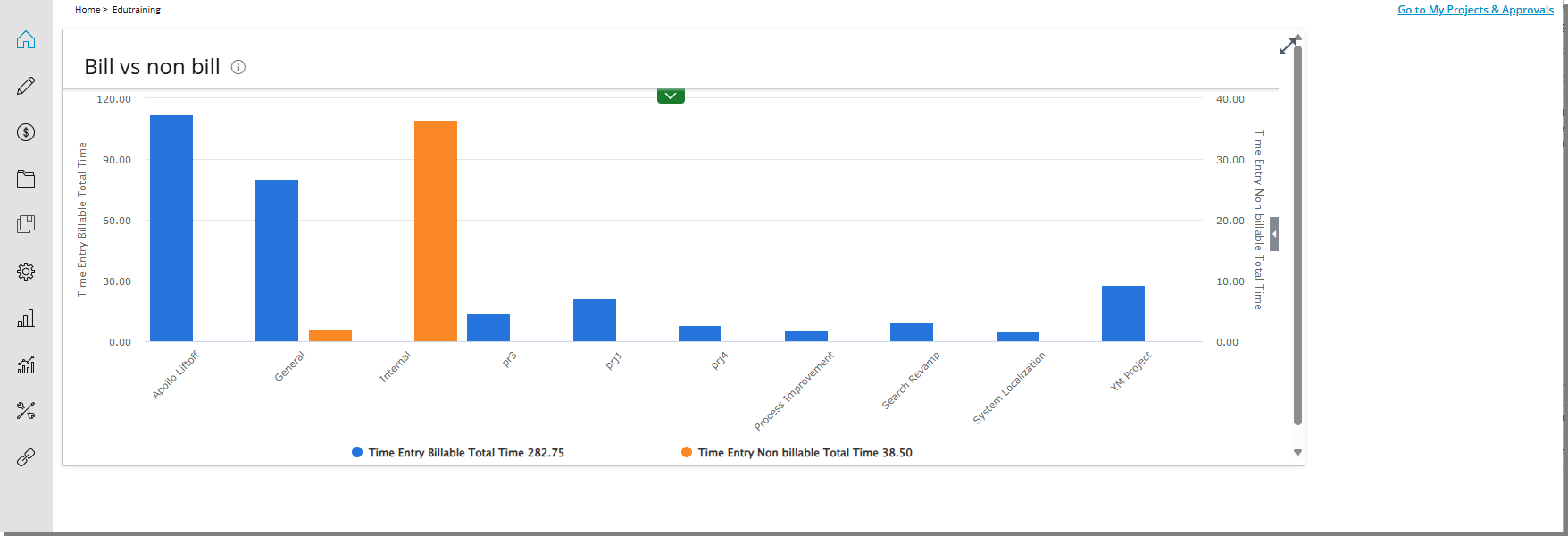
Task: Click the System Localization axis label
Action: click(1009, 388)
